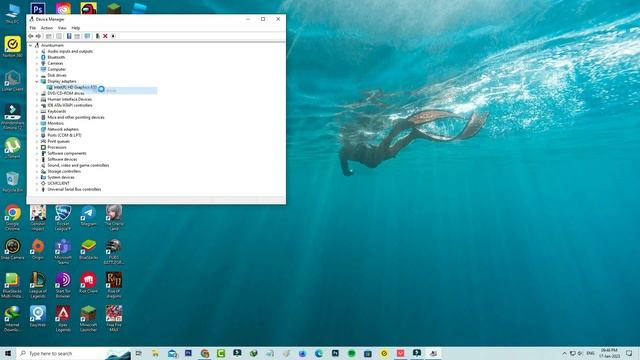Collapse the Display adapters node

pos(37,81)
